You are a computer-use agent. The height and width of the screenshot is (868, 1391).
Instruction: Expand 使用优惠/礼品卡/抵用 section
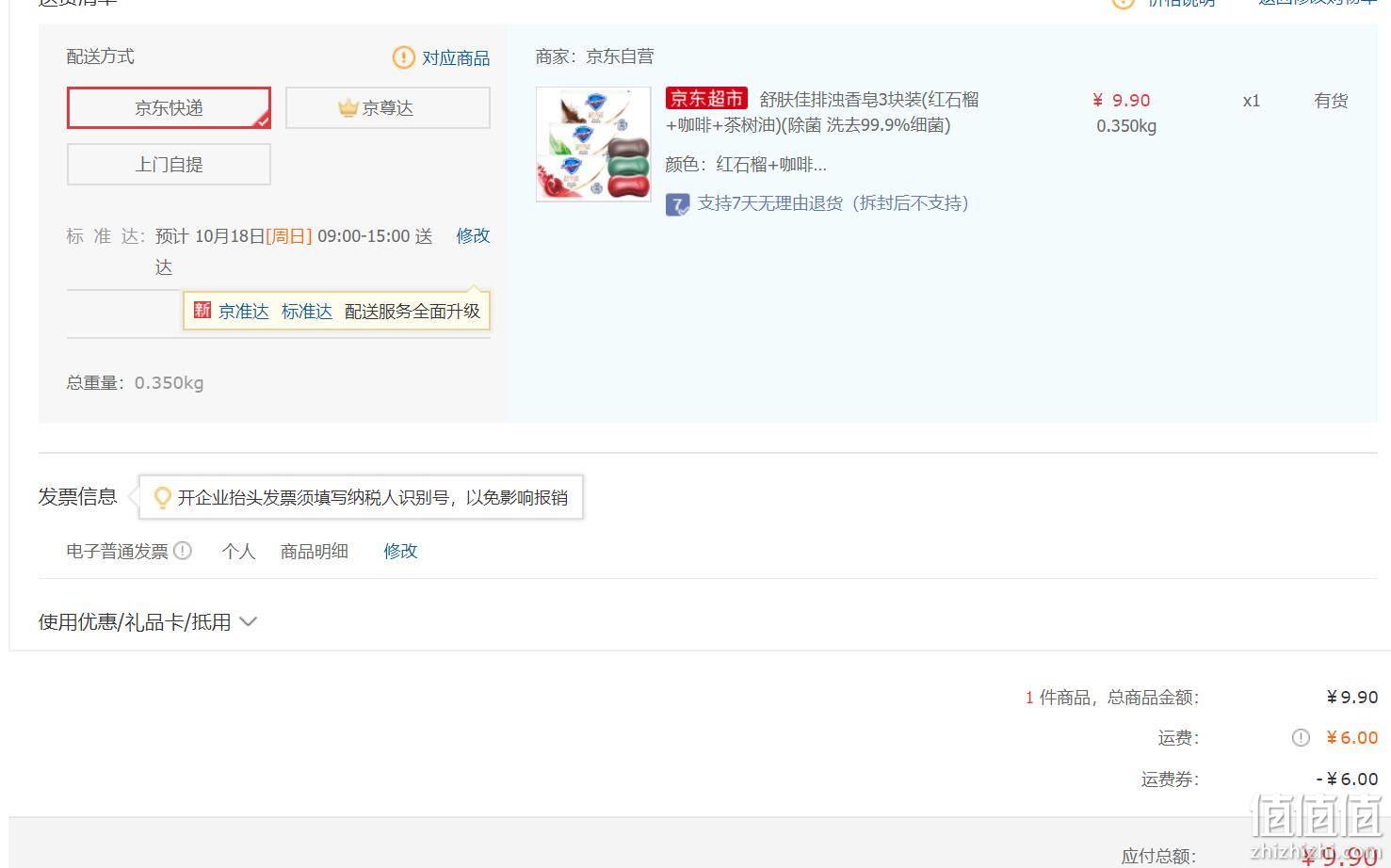click(147, 621)
